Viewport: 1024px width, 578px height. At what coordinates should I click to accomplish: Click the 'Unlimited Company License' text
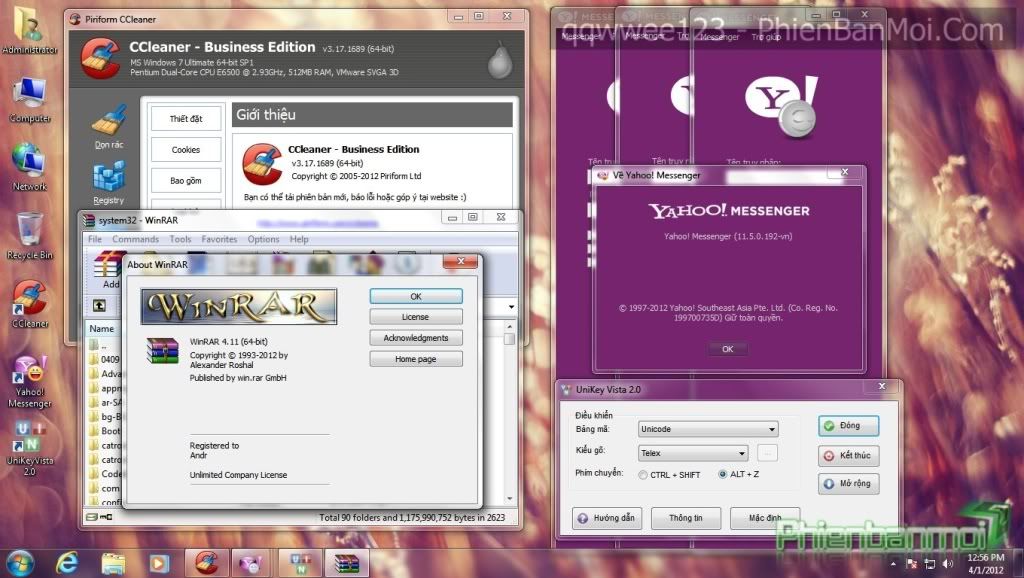click(238, 475)
